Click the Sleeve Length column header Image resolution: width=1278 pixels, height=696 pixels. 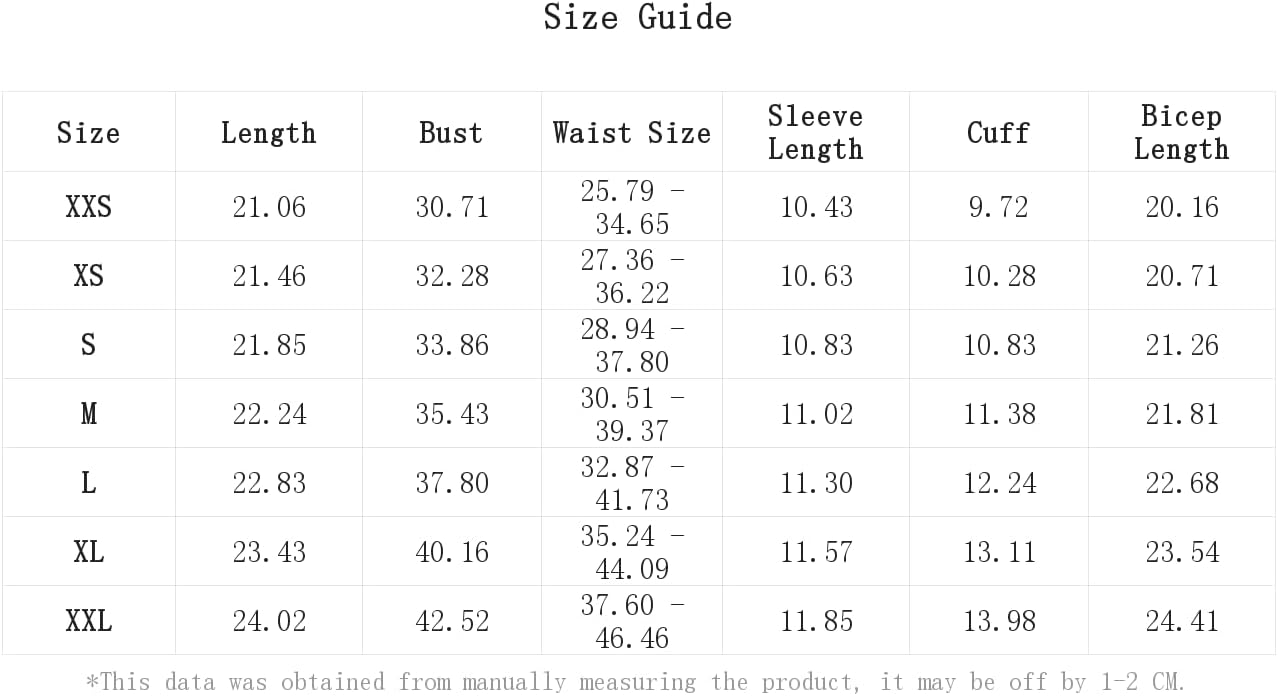click(x=815, y=132)
